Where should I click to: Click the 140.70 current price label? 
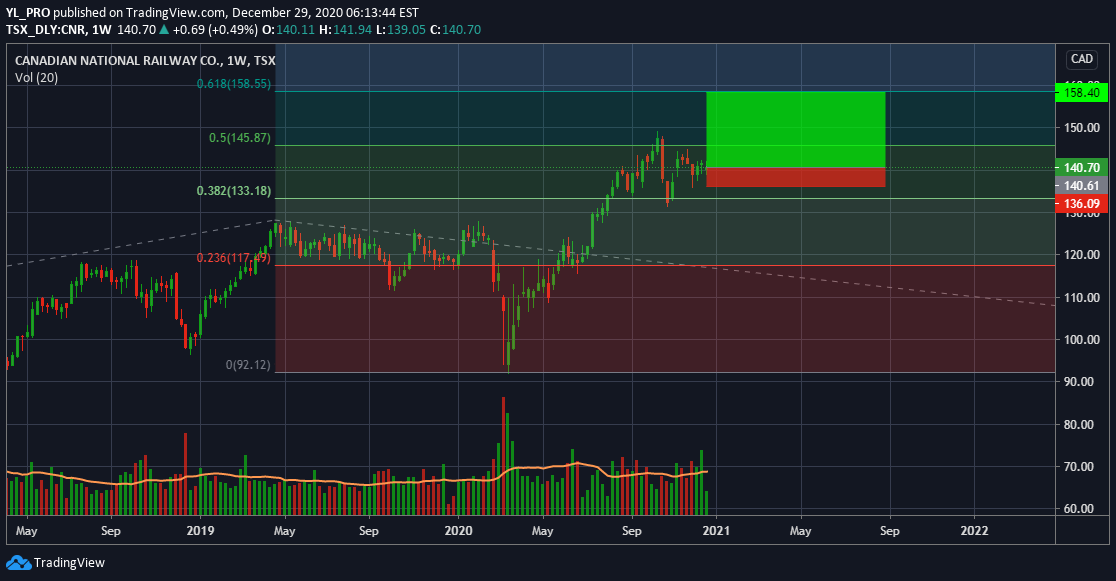(1082, 168)
